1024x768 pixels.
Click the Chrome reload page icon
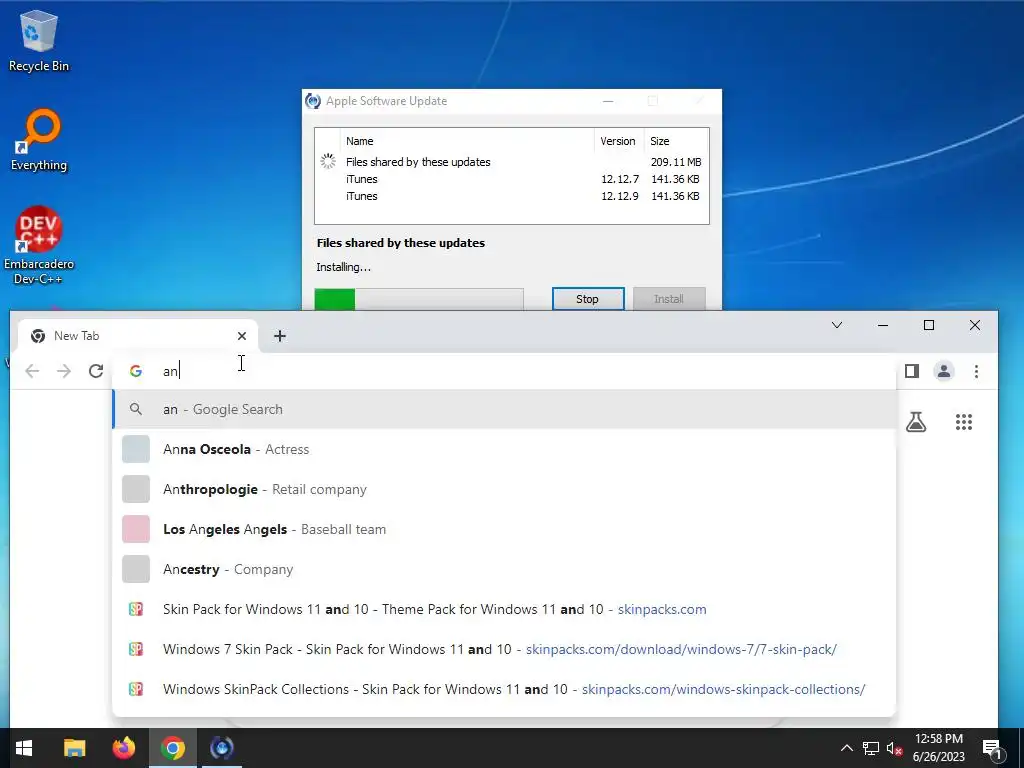point(96,371)
